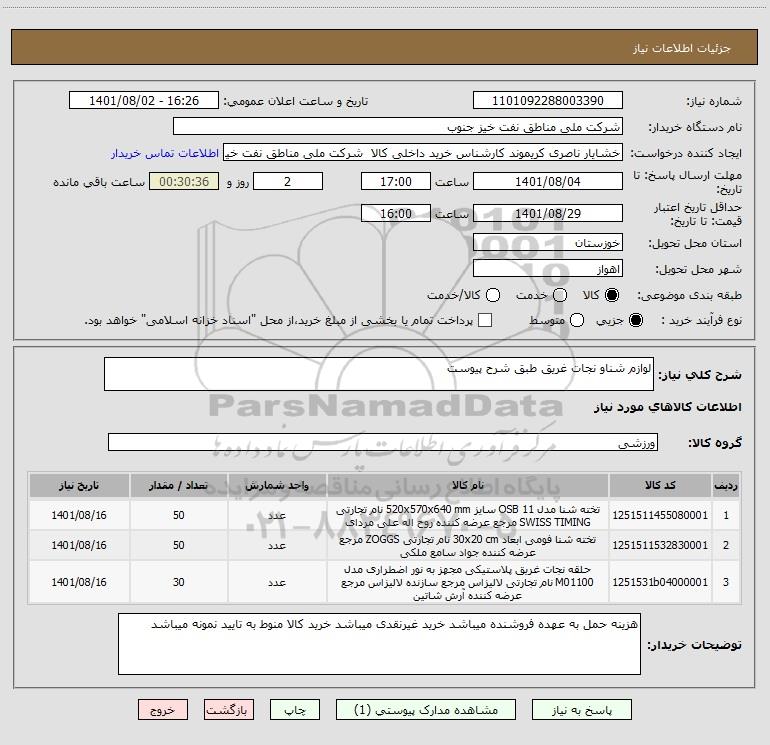The width and height of the screenshot is (770, 745).
Task: Click the days remaining field showing 2
Action: [288, 181]
